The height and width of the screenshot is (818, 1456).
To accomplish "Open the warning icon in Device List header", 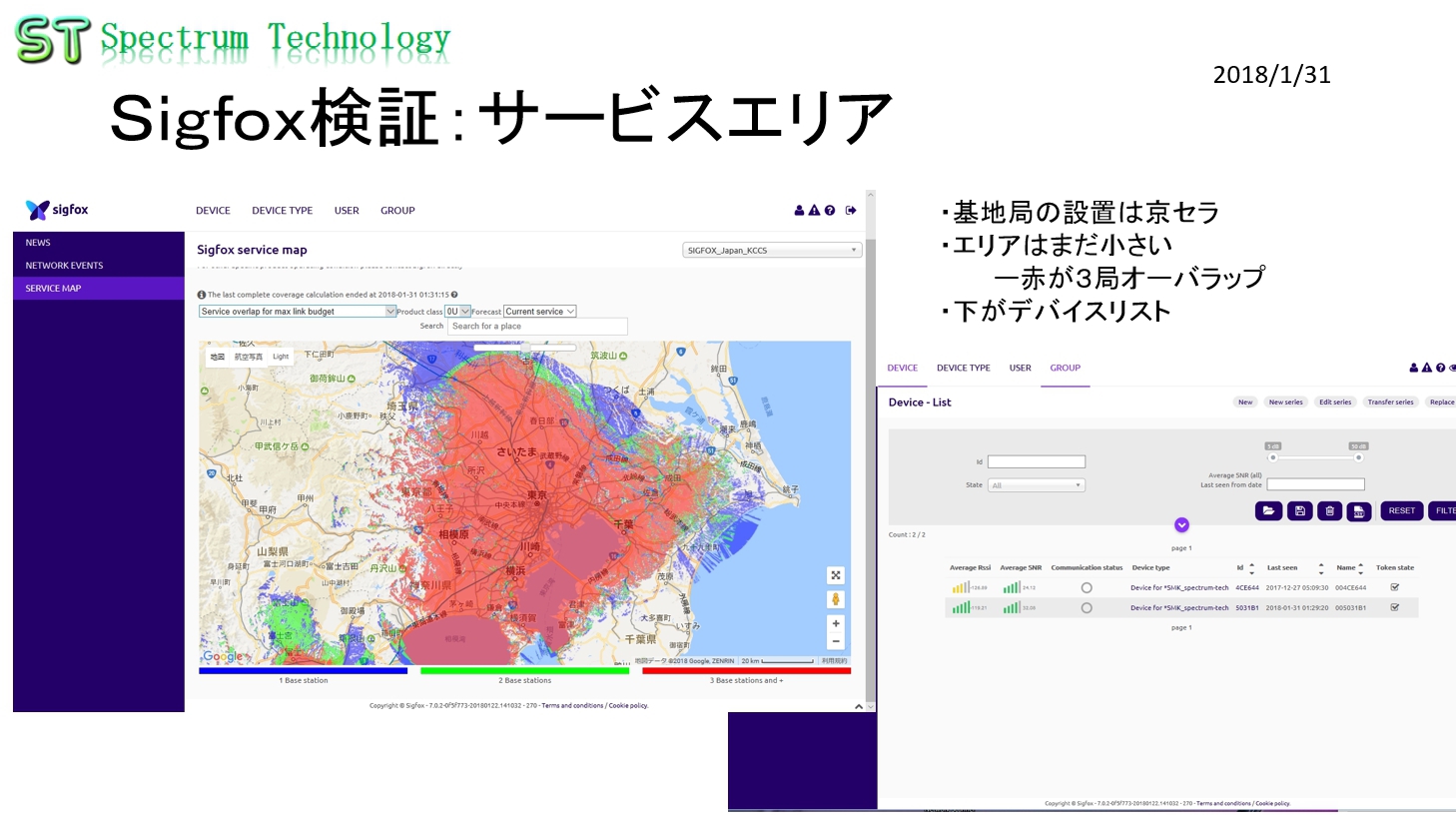I will (1427, 369).
